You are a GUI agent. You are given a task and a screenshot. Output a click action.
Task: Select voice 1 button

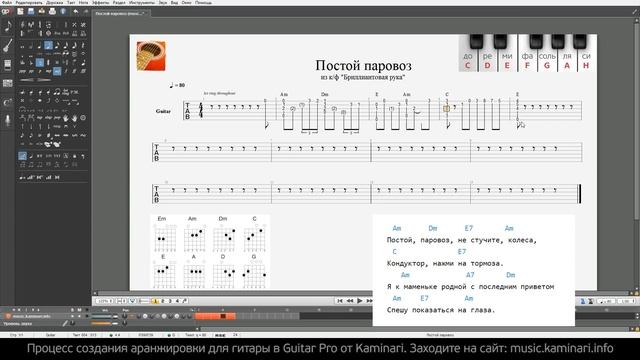[x=155, y=301]
